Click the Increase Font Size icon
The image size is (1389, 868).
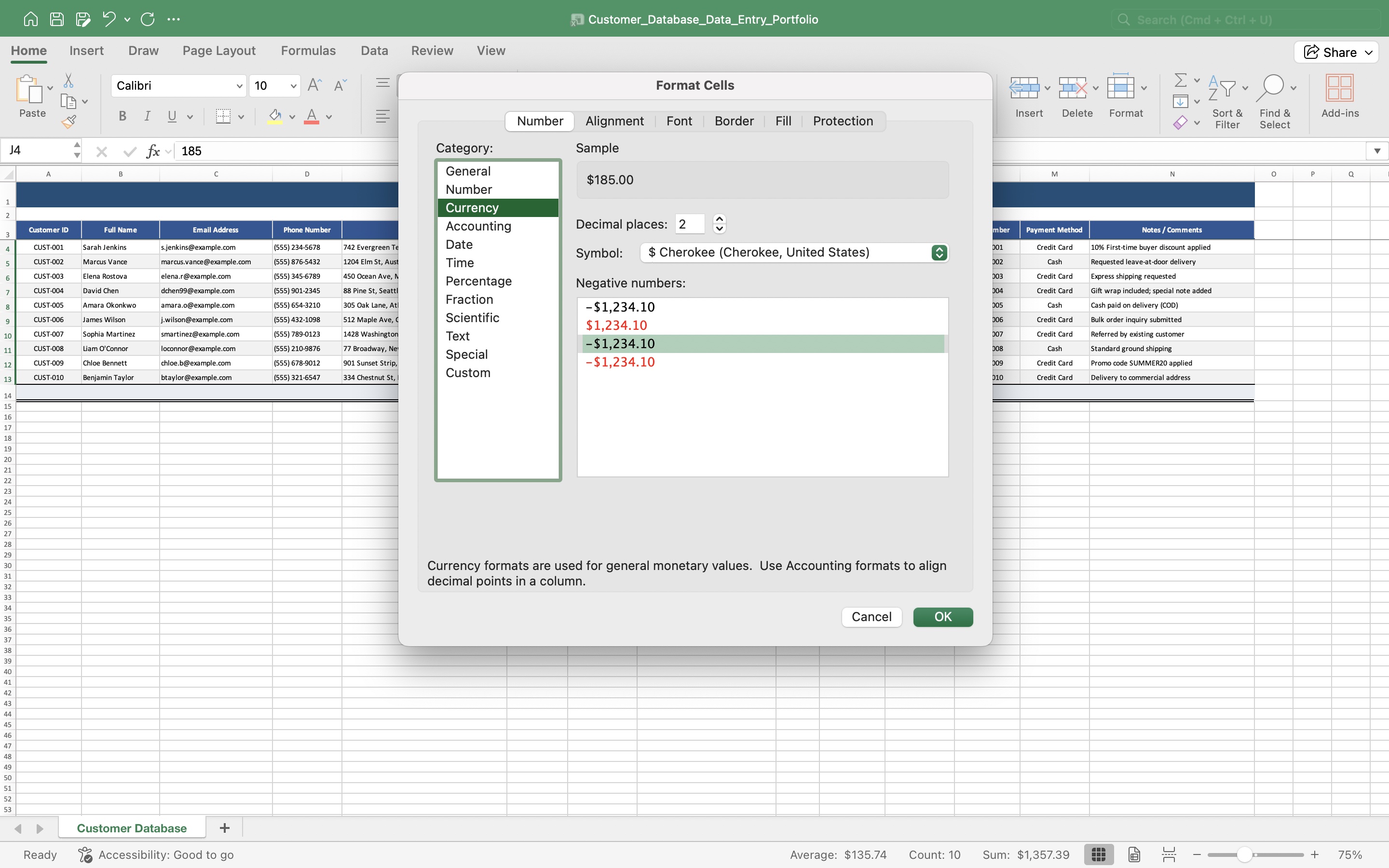[314, 85]
